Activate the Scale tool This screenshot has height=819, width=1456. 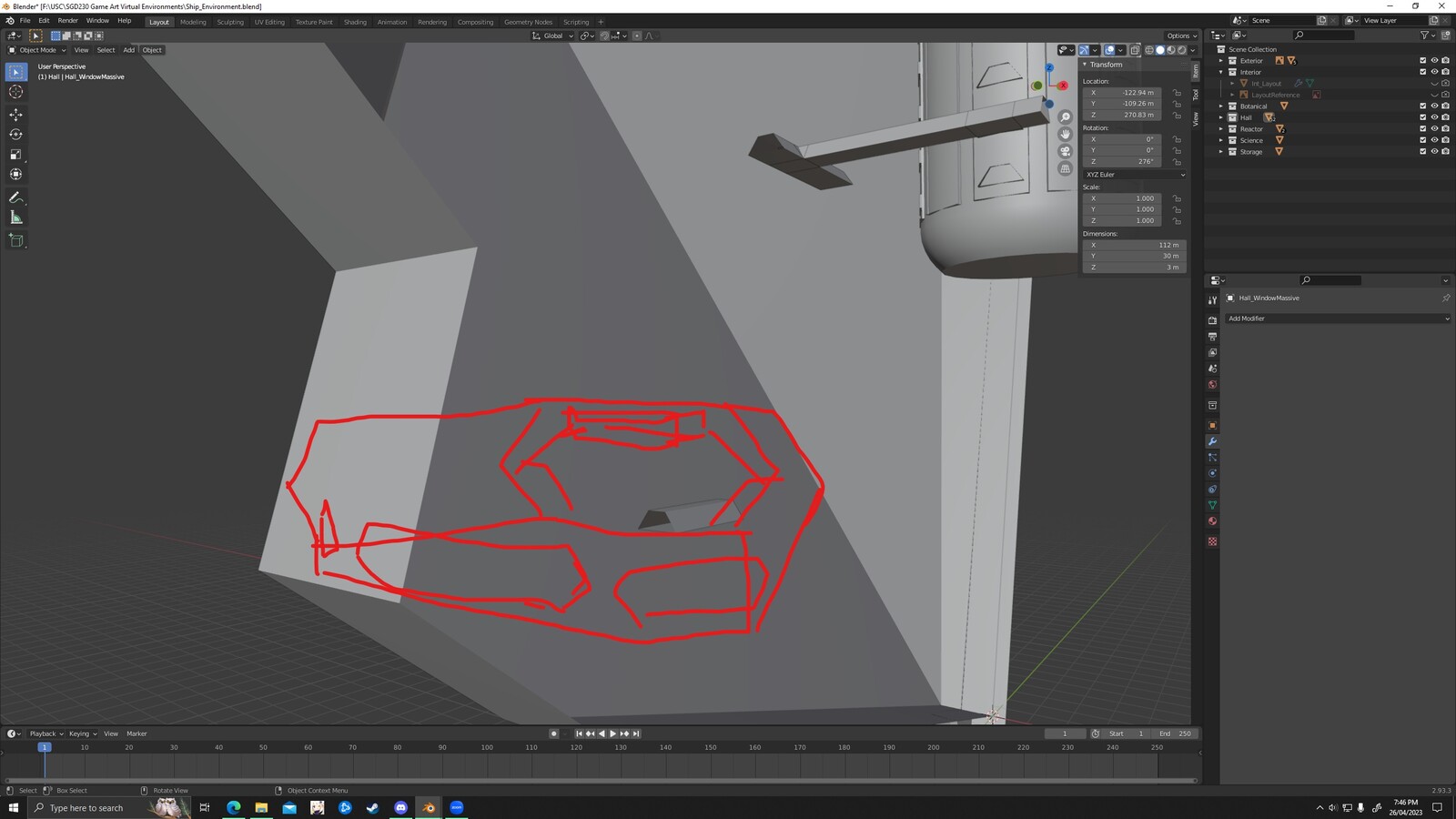coord(16,155)
